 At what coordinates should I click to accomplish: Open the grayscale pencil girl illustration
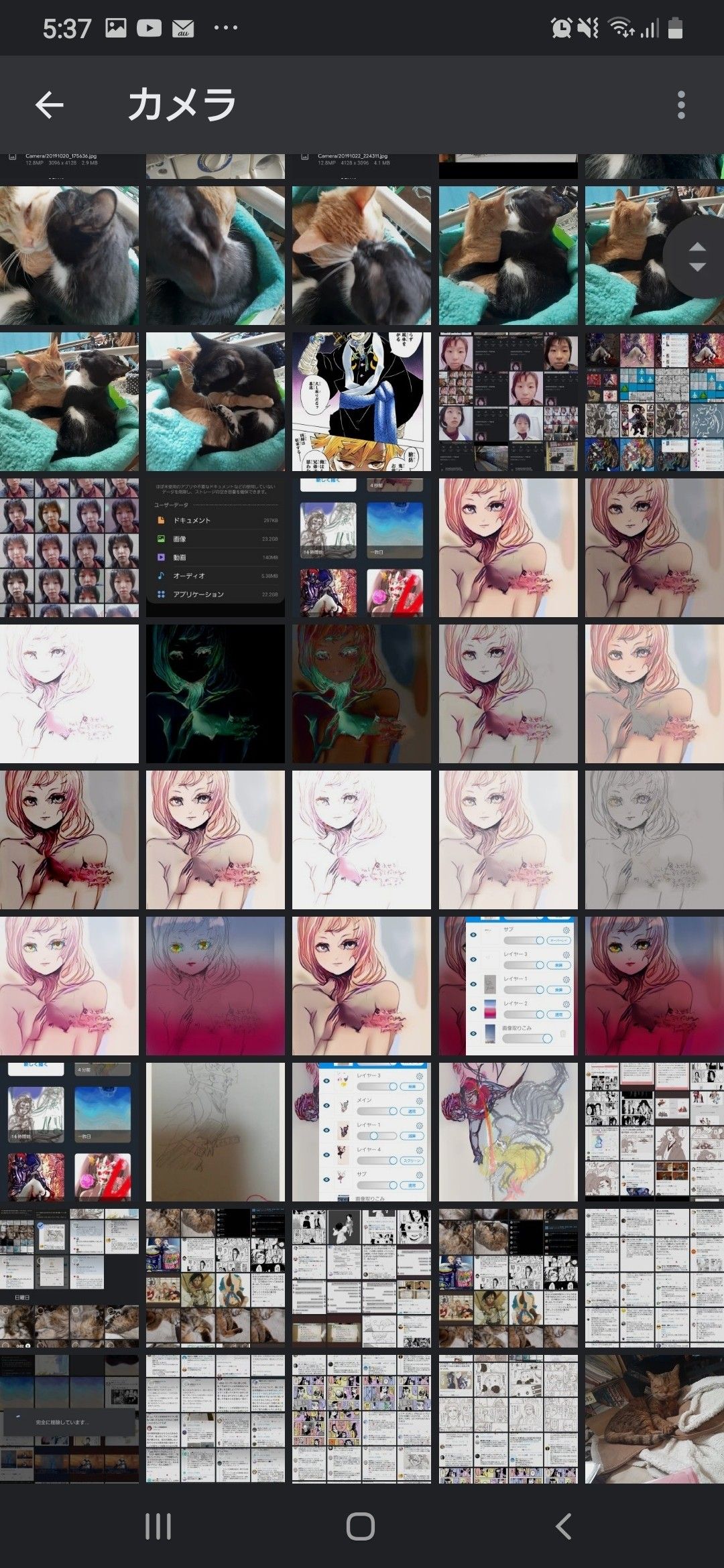point(654,840)
